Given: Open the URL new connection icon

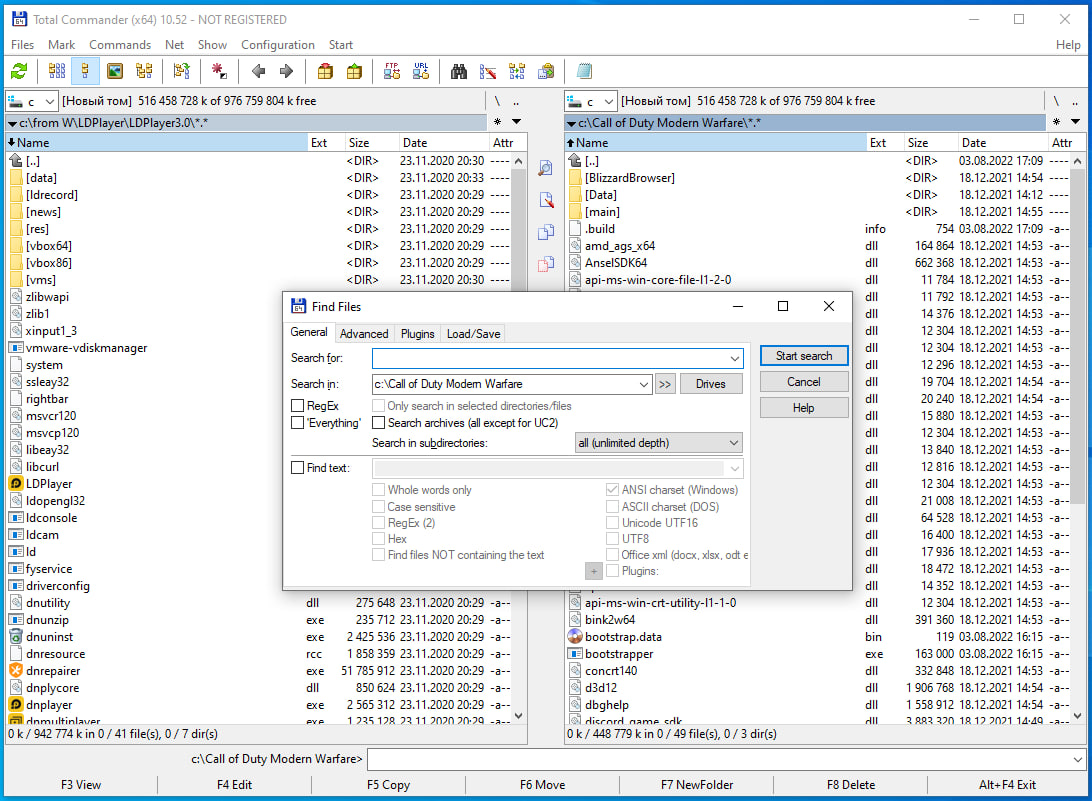Looking at the screenshot, I should (421, 71).
